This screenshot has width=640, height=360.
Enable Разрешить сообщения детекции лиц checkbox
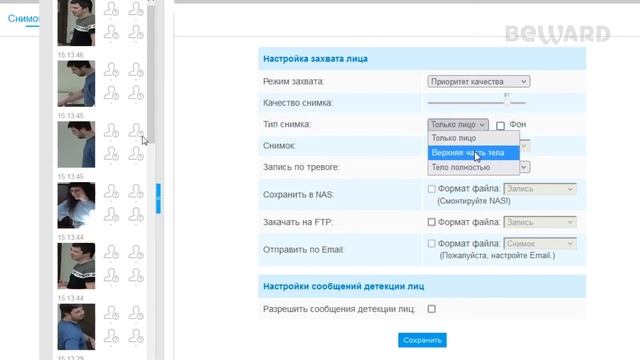(431, 309)
